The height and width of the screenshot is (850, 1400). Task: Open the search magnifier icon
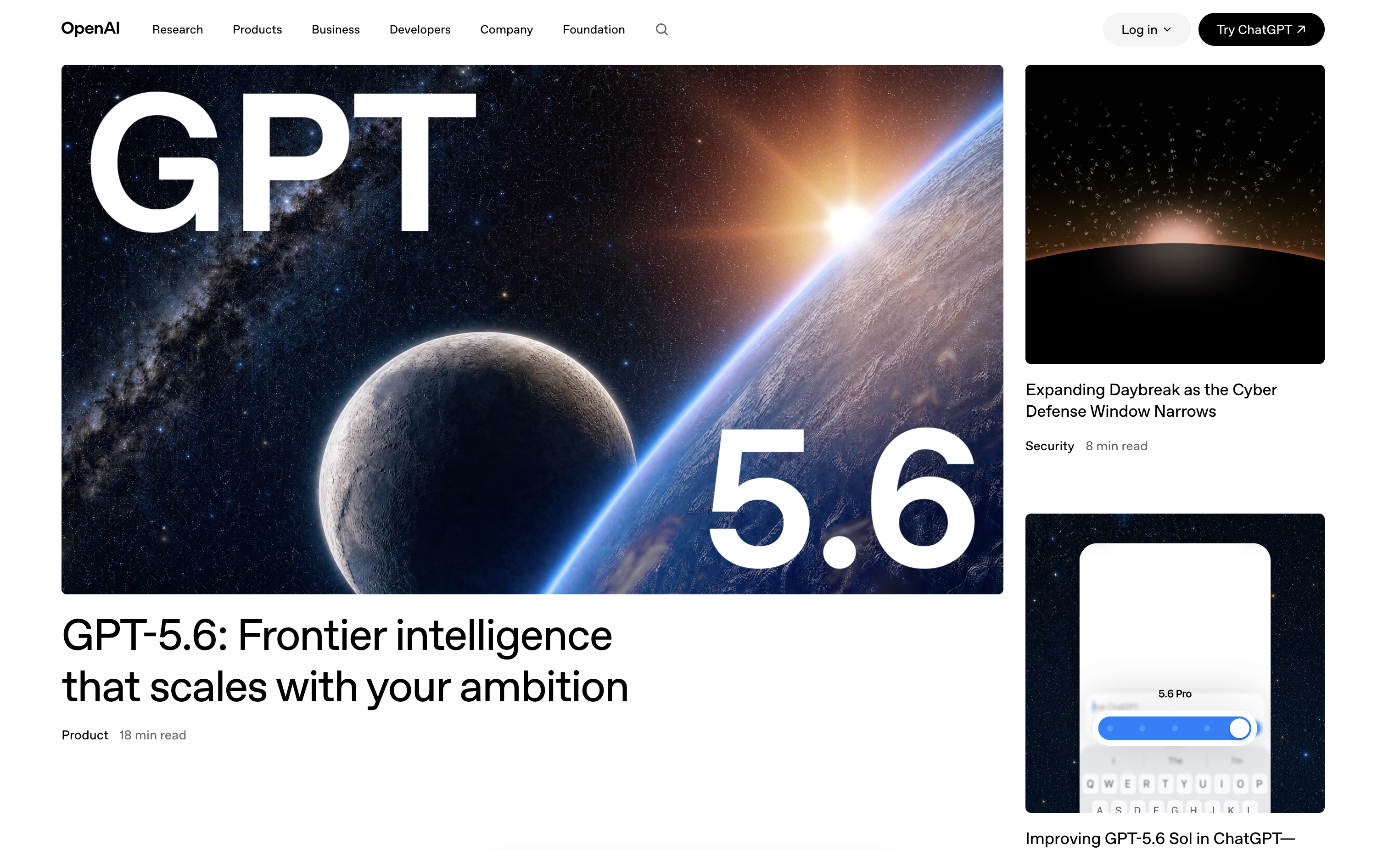[x=661, y=29]
